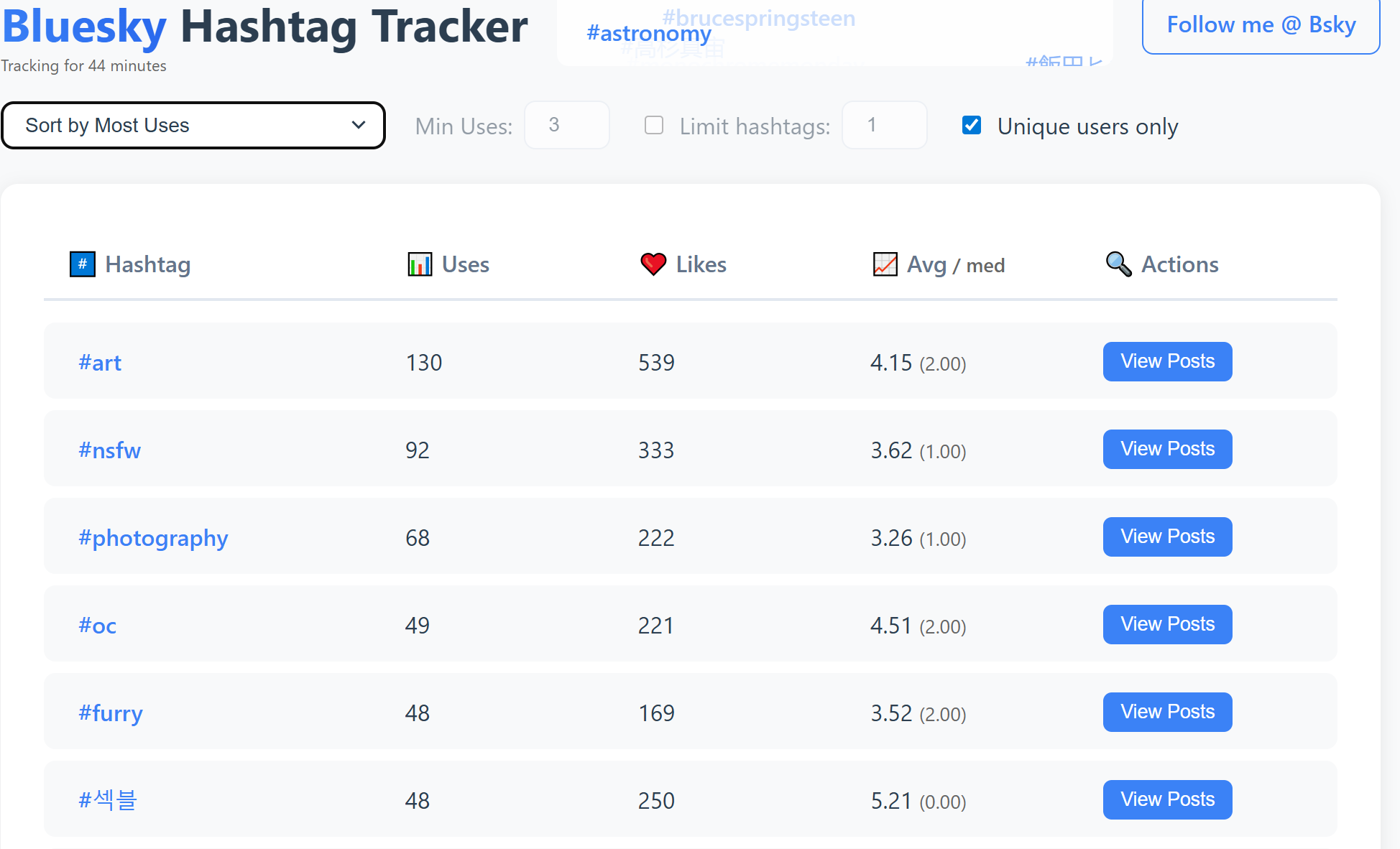Click the 68 uses value for #photography
Viewport: 1400px width, 849px height.
418,538
